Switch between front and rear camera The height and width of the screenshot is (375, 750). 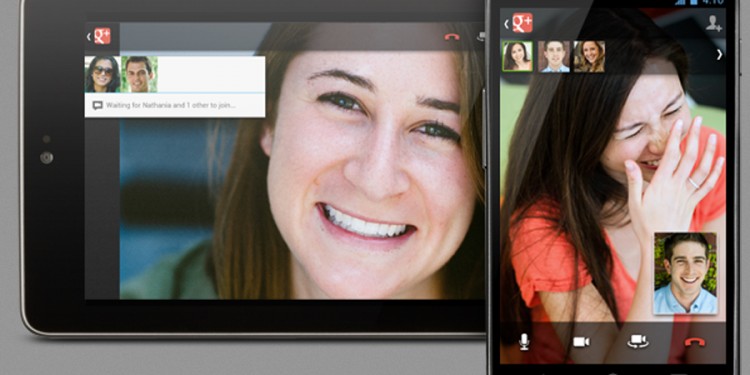[x=638, y=342]
